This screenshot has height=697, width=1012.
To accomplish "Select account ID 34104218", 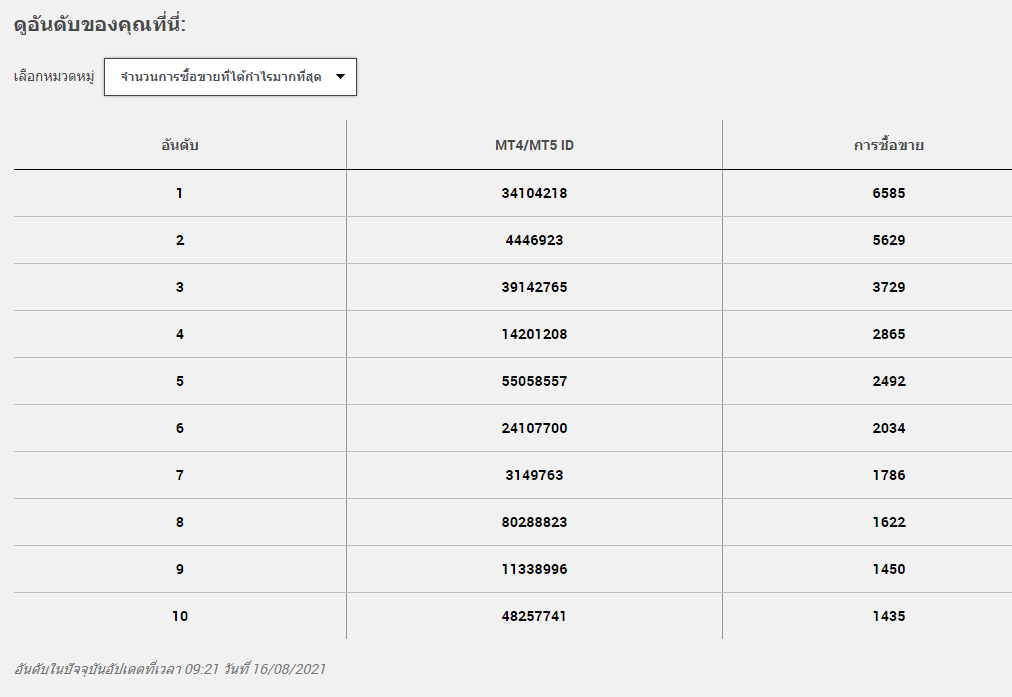I will pos(534,193).
